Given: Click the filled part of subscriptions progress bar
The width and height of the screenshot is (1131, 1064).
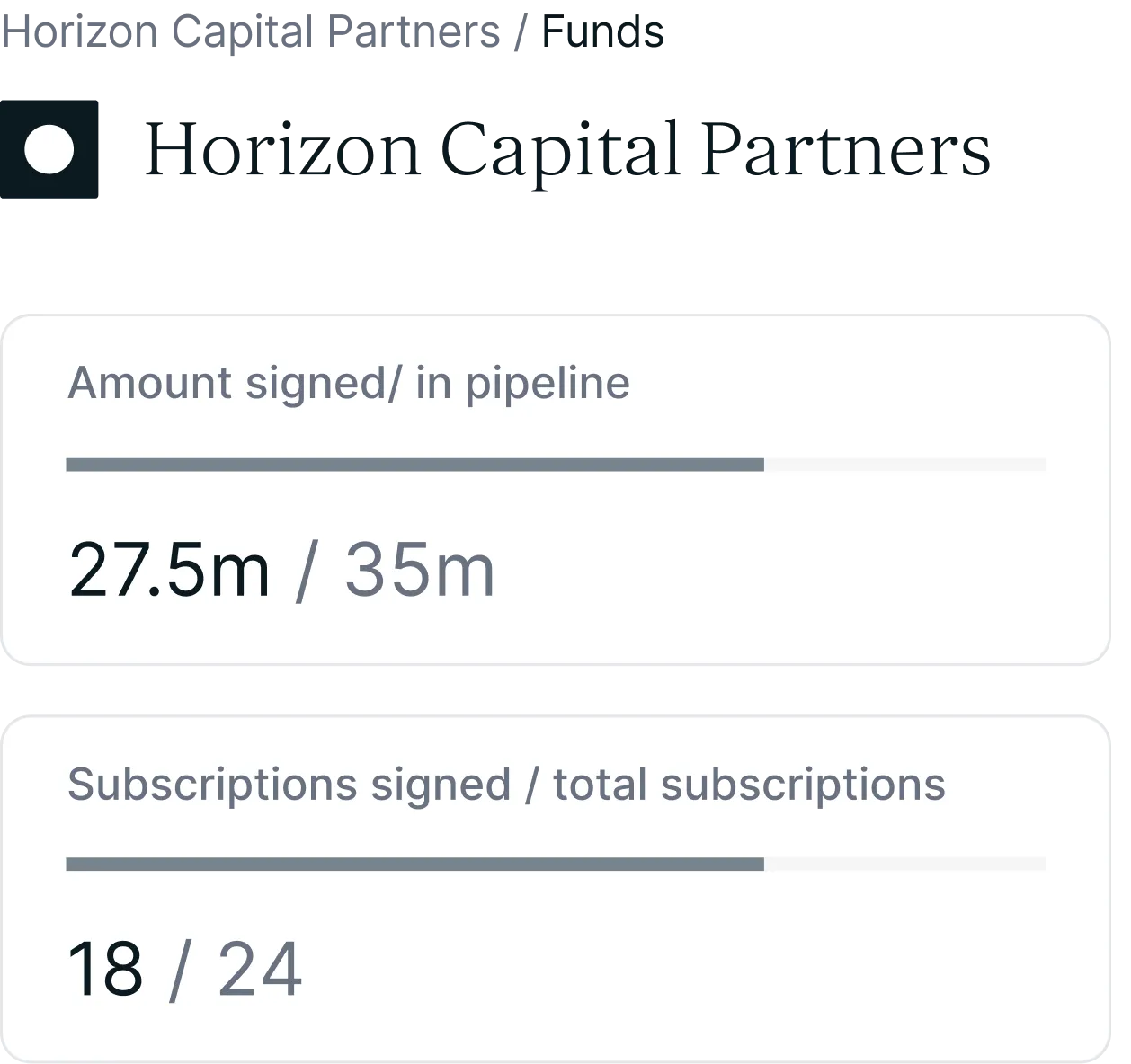Looking at the screenshot, I should point(414,864).
